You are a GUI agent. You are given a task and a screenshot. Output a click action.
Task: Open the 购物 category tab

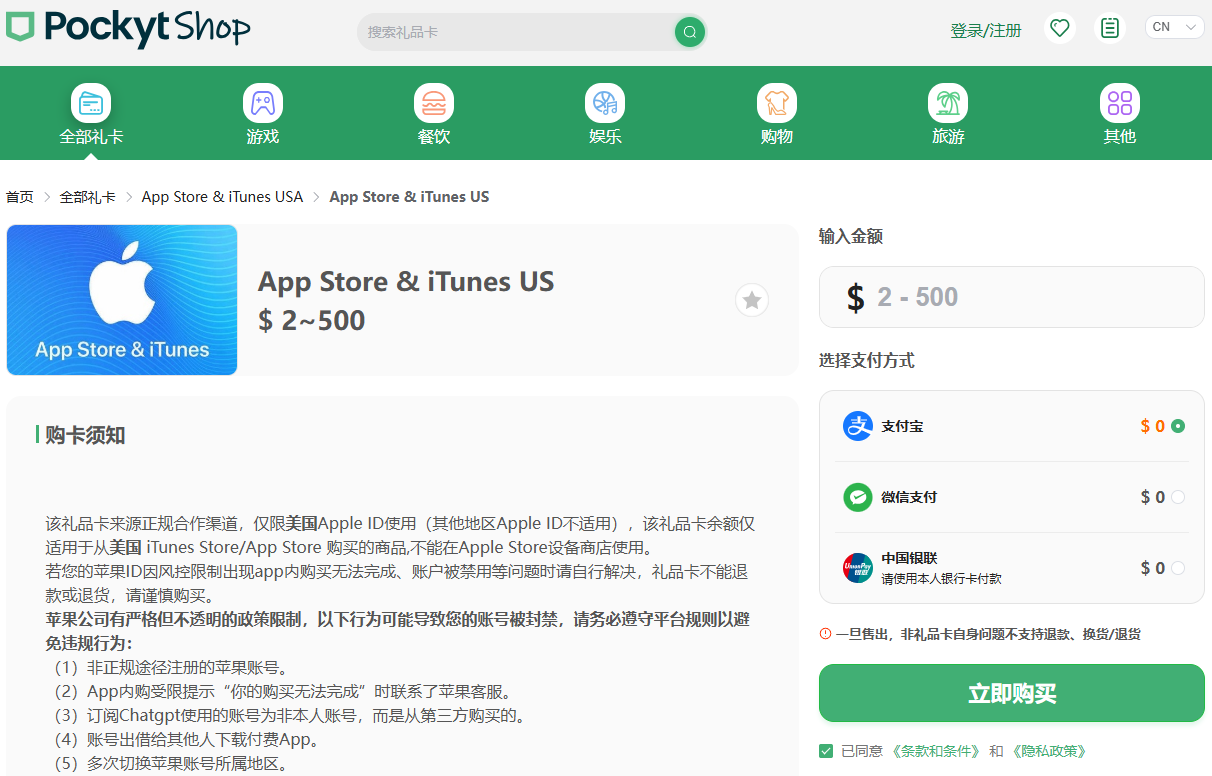click(777, 115)
